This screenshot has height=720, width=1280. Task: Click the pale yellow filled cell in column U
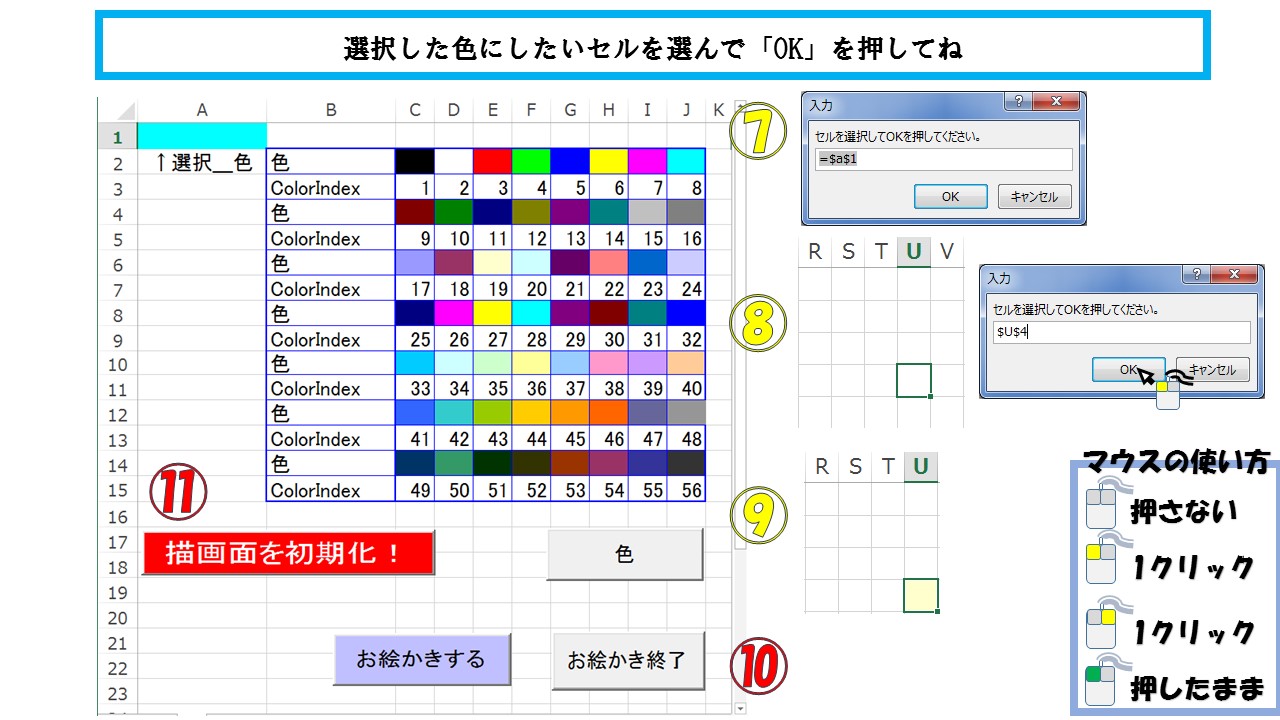pyautogui.click(x=921, y=595)
